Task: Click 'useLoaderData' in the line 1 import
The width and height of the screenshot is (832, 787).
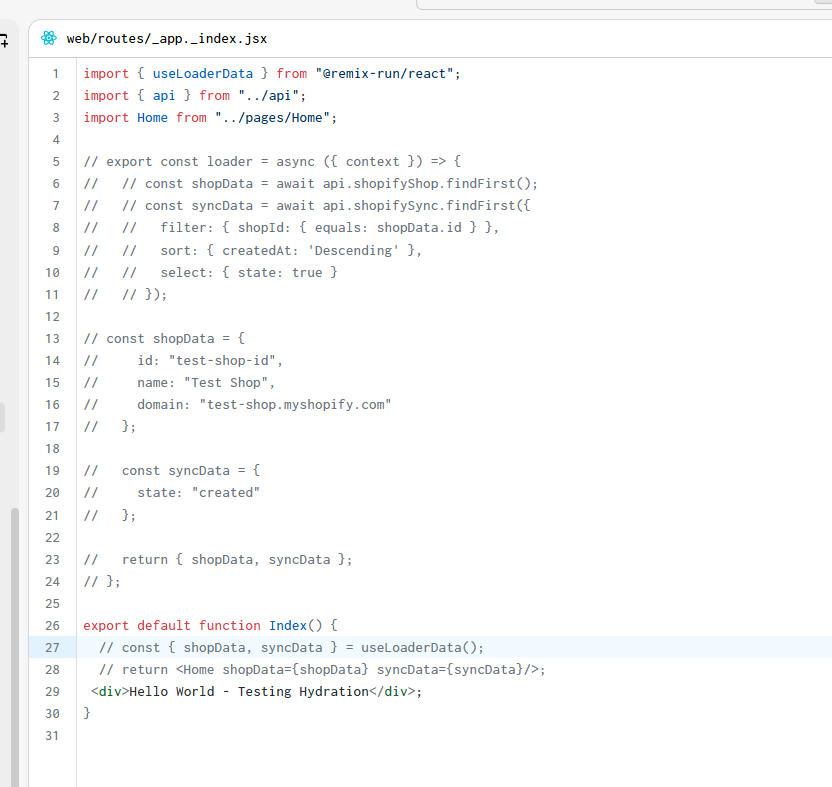Action: 203,74
